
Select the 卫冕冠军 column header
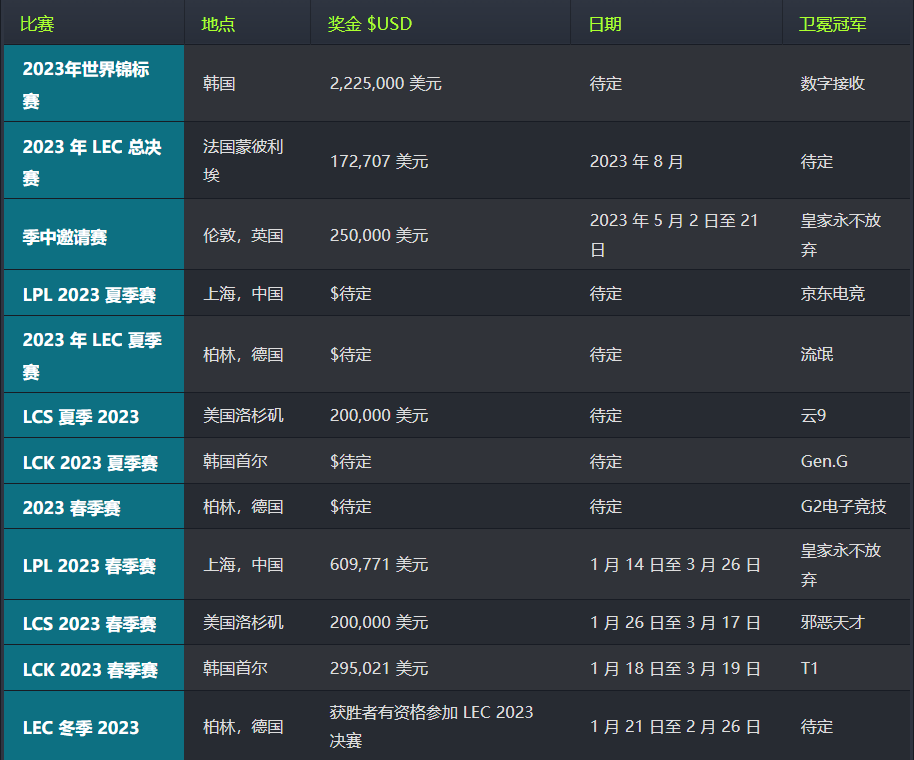coord(832,24)
